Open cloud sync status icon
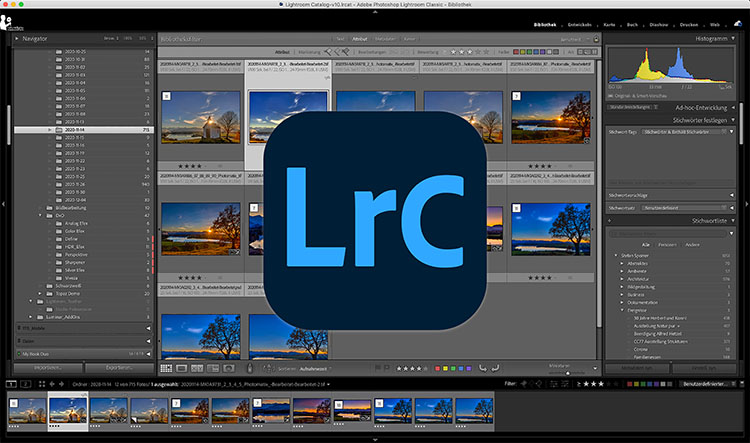 pyautogui.click(x=738, y=23)
